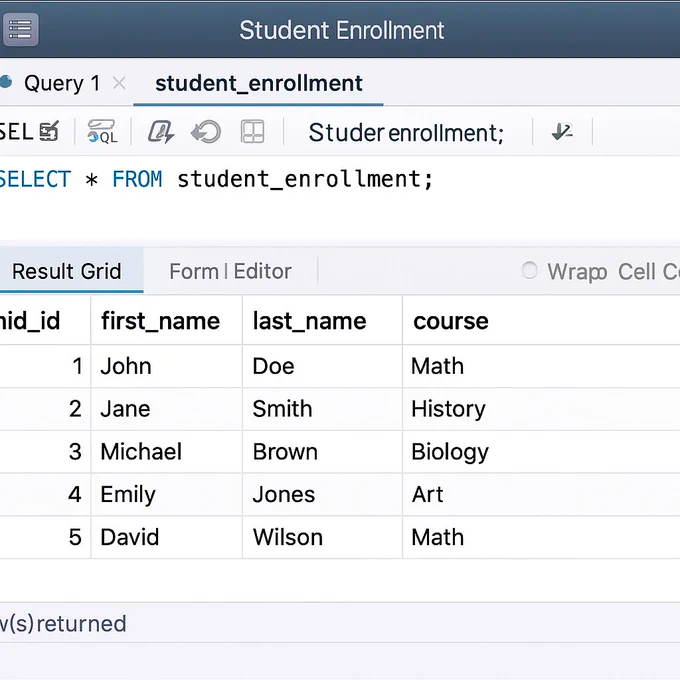Select the cell containing Michael
The height and width of the screenshot is (680, 680).
(x=167, y=451)
